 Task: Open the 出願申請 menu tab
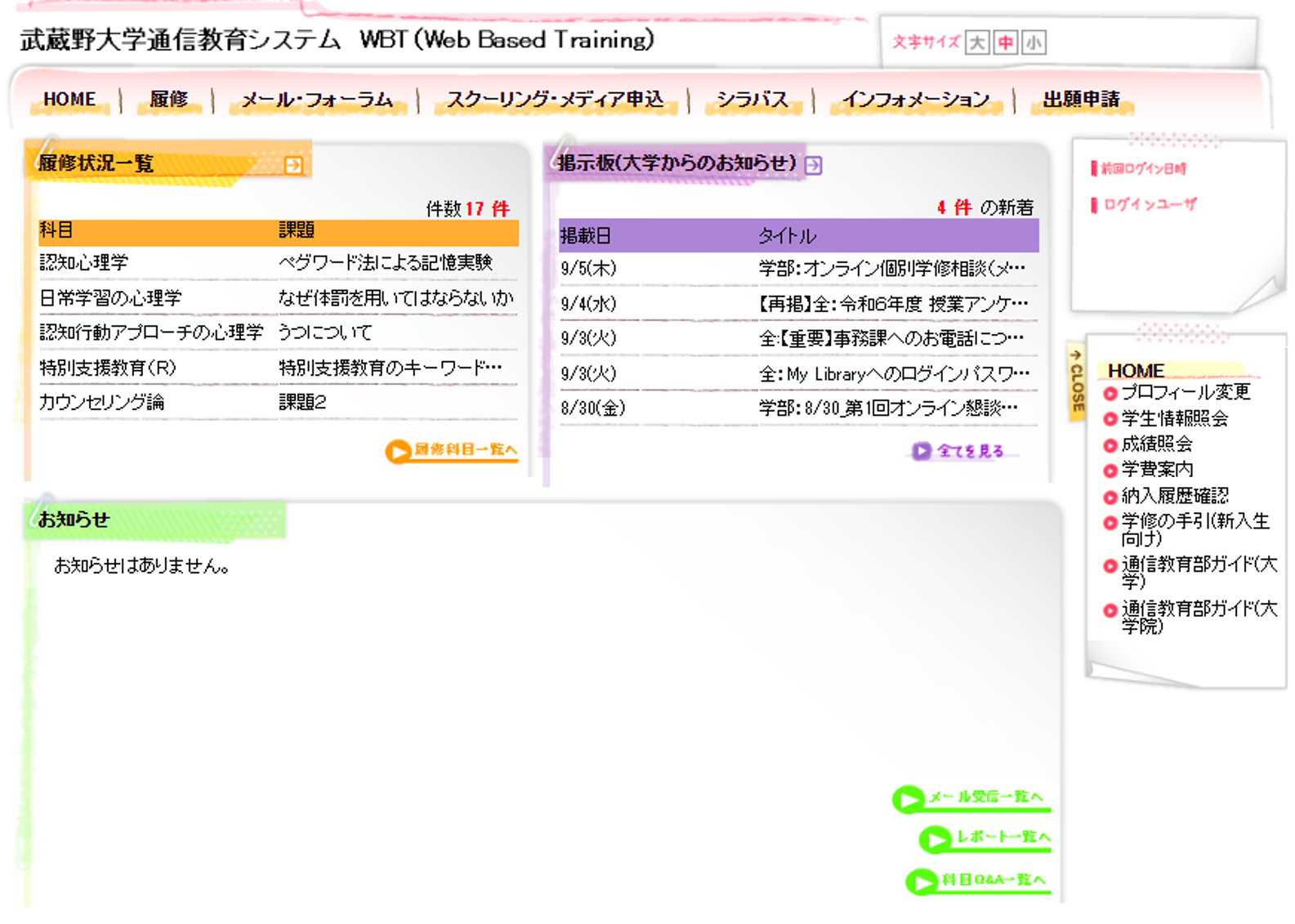(x=1081, y=100)
